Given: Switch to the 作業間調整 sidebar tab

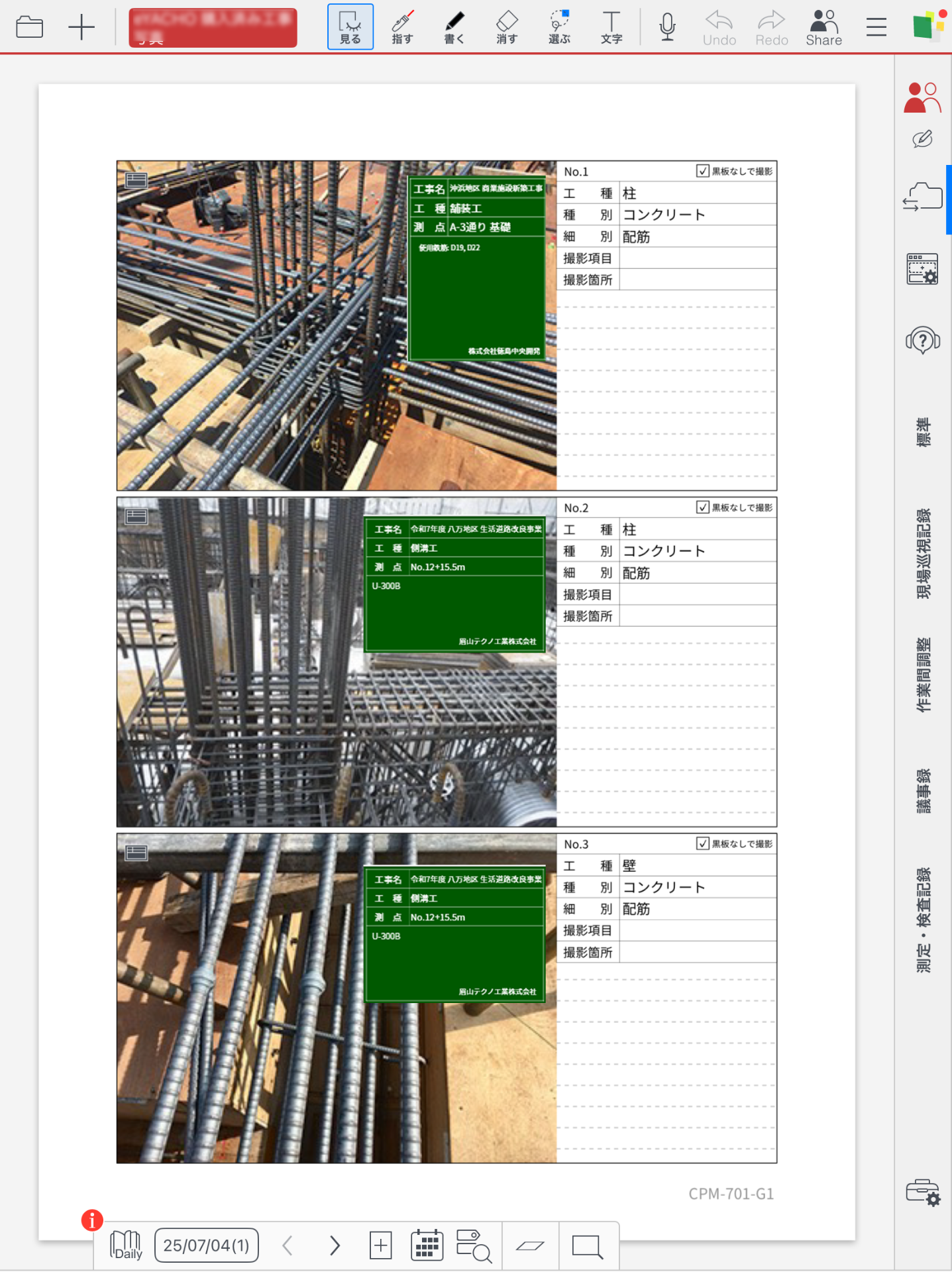Looking at the screenshot, I should [923, 675].
